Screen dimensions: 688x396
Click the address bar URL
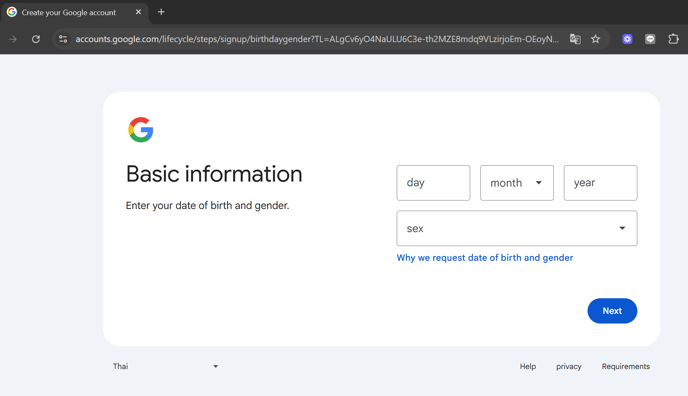tap(317, 39)
